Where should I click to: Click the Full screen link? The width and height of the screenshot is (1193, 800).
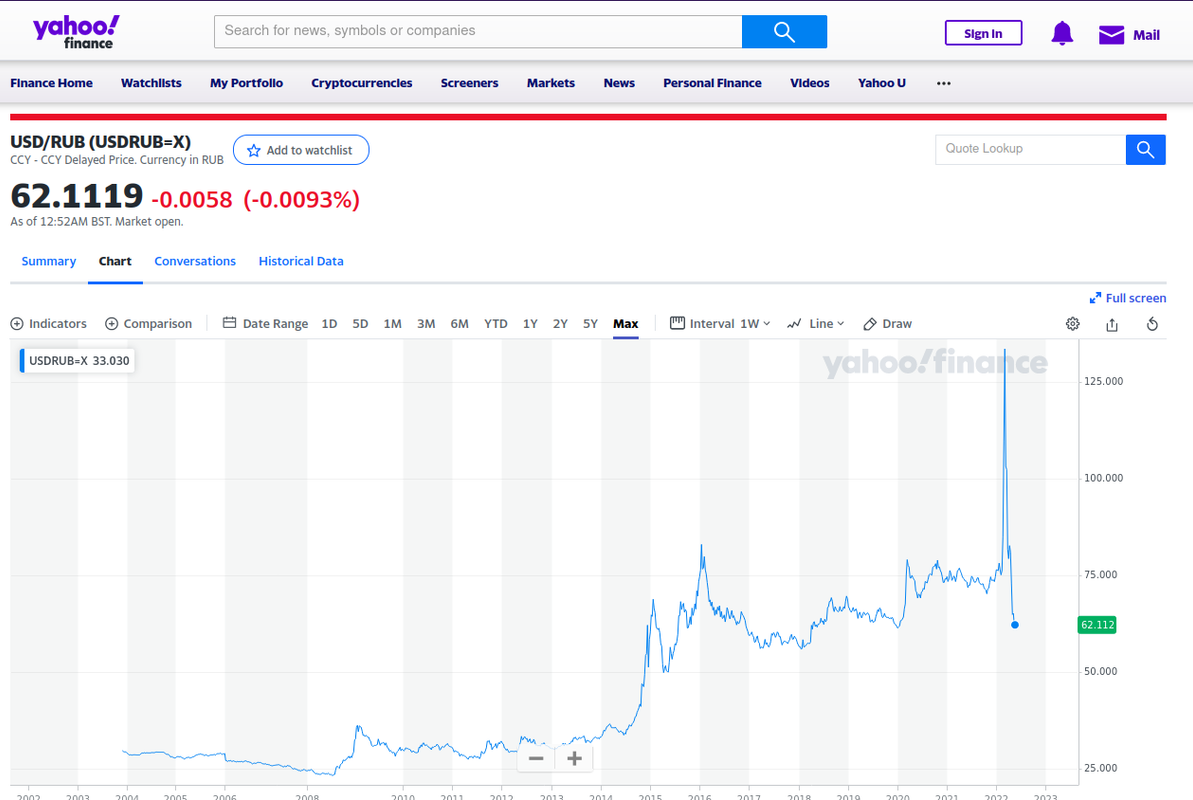[1135, 298]
